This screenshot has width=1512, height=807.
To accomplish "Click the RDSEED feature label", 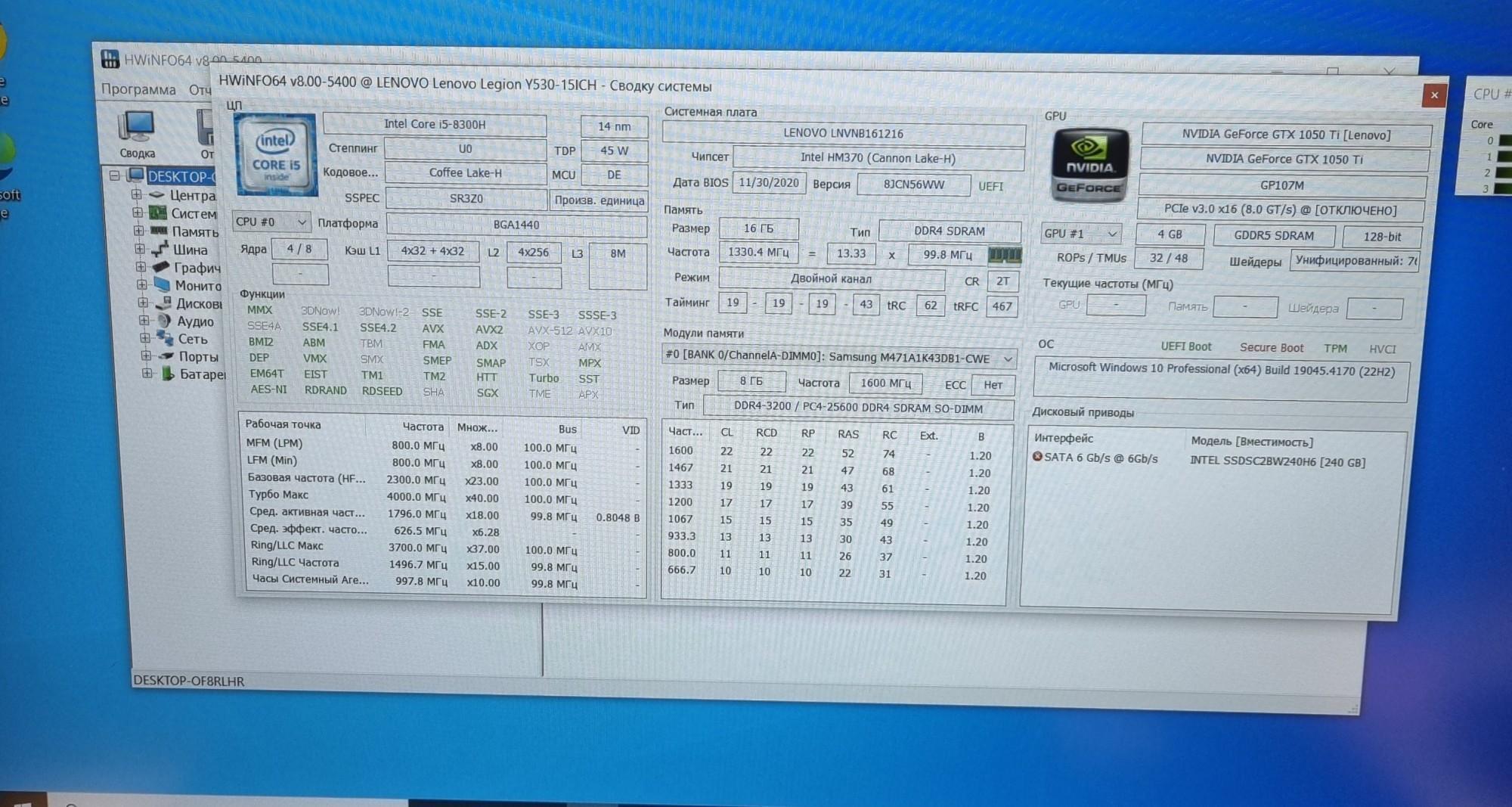I will tap(382, 391).
